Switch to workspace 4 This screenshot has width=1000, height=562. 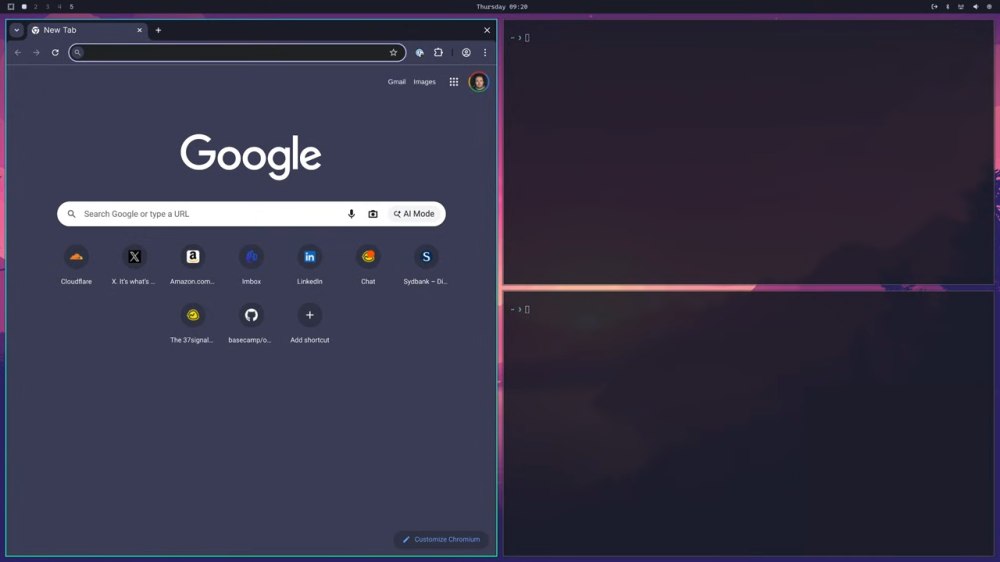(x=59, y=6)
